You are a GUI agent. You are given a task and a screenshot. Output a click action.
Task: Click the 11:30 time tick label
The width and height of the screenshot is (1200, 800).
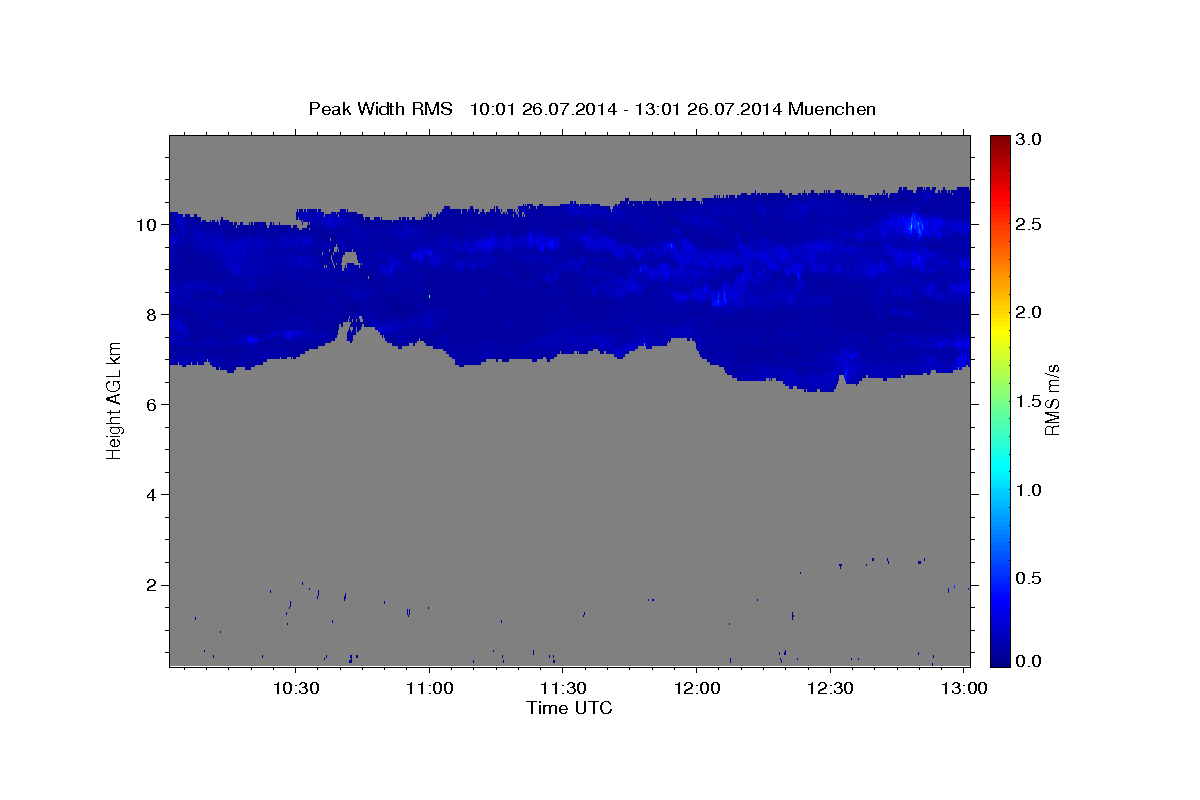(x=563, y=689)
